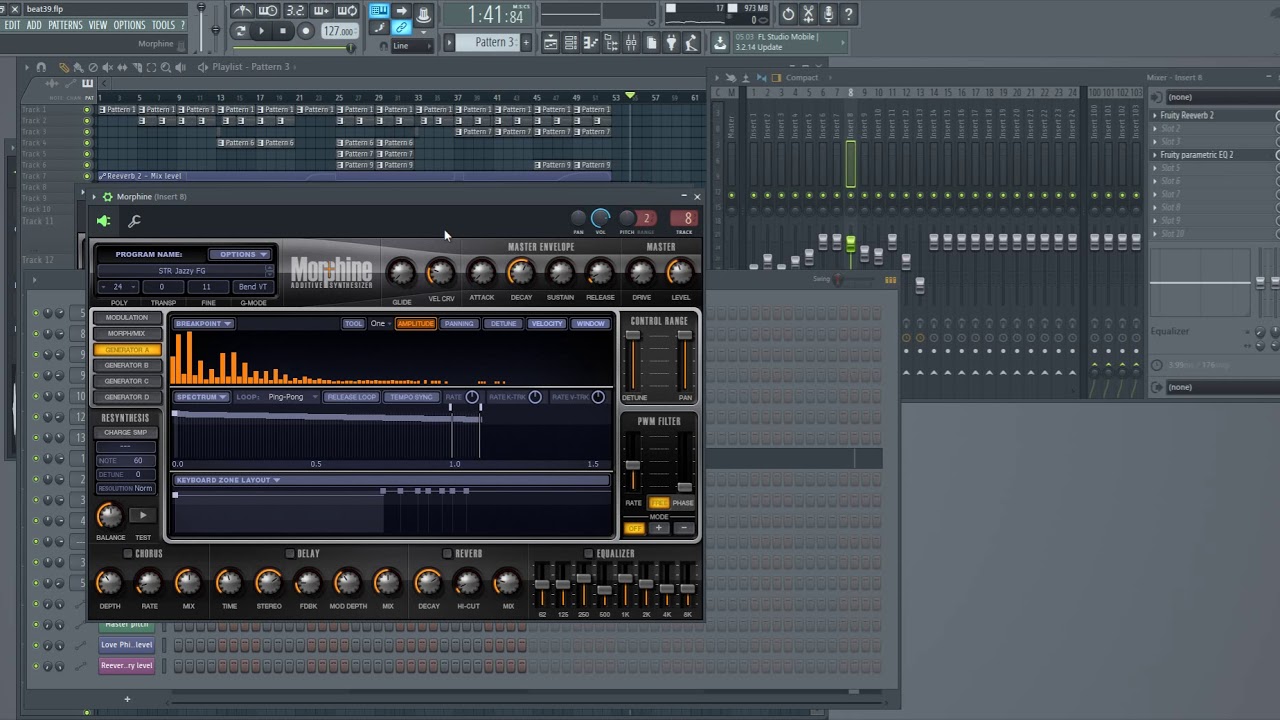The width and height of the screenshot is (1280, 720).
Task: Click the undo history scissors icon
Action: click(808, 14)
